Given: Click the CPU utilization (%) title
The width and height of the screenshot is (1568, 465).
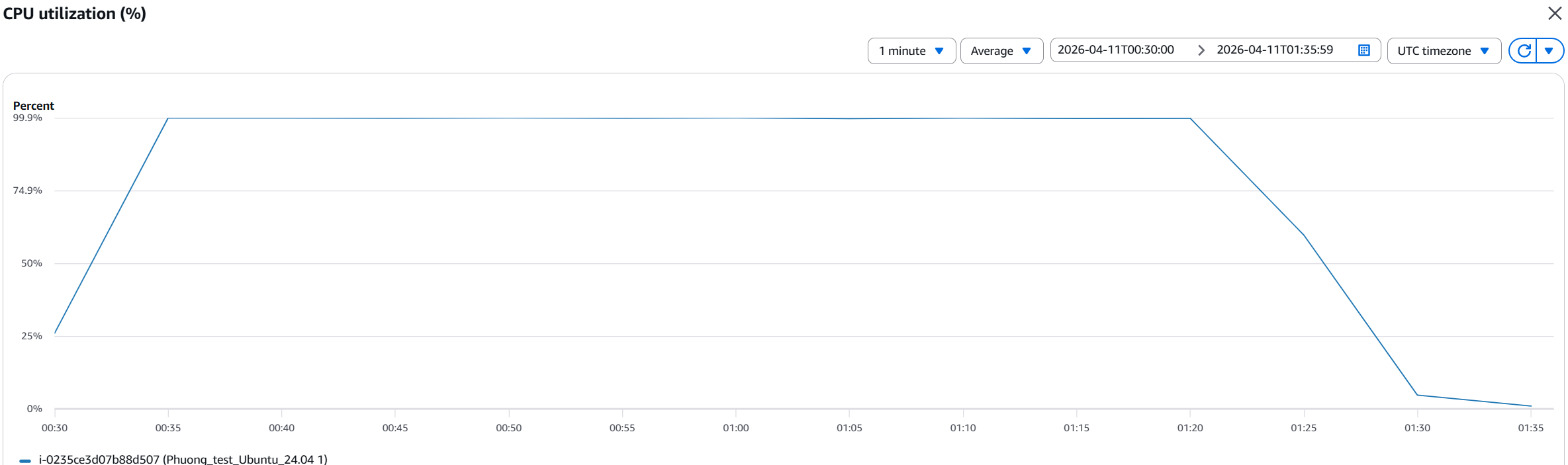Looking at the screenshot, I should [75, 14].
